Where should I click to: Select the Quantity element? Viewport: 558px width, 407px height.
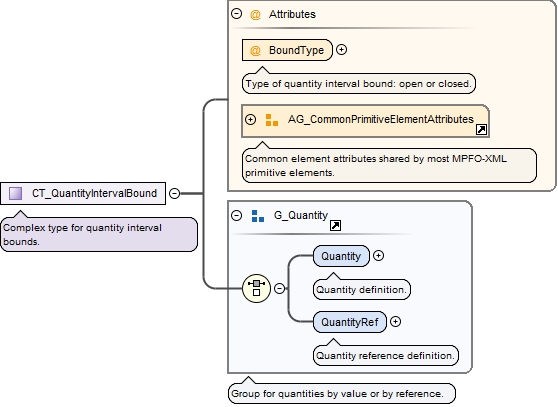tap(341, 256)
